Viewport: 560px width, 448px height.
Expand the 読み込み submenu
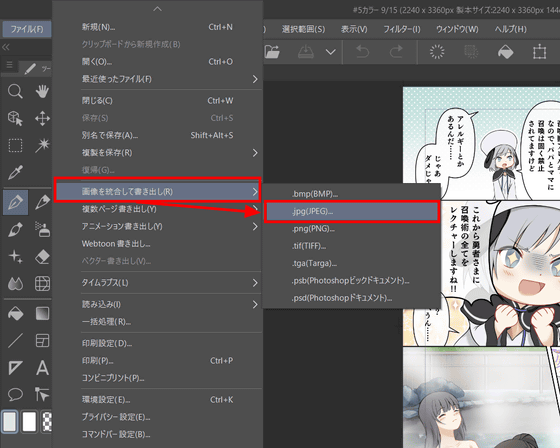click(255, 305)
